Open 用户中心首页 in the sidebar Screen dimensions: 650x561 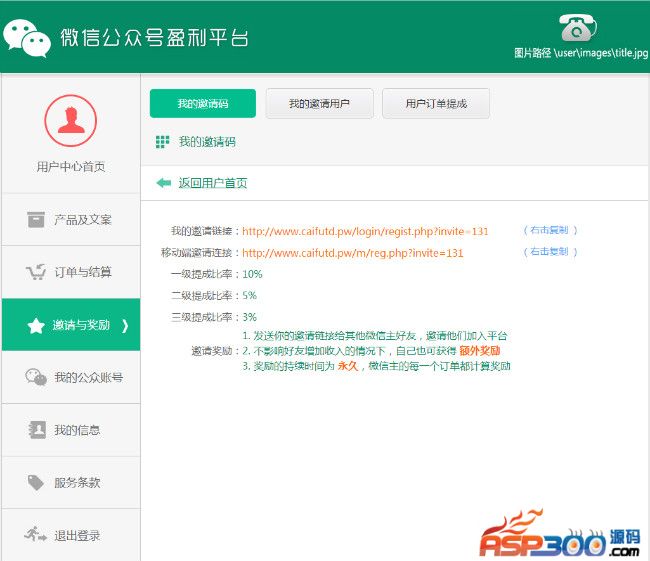point(70,167)
